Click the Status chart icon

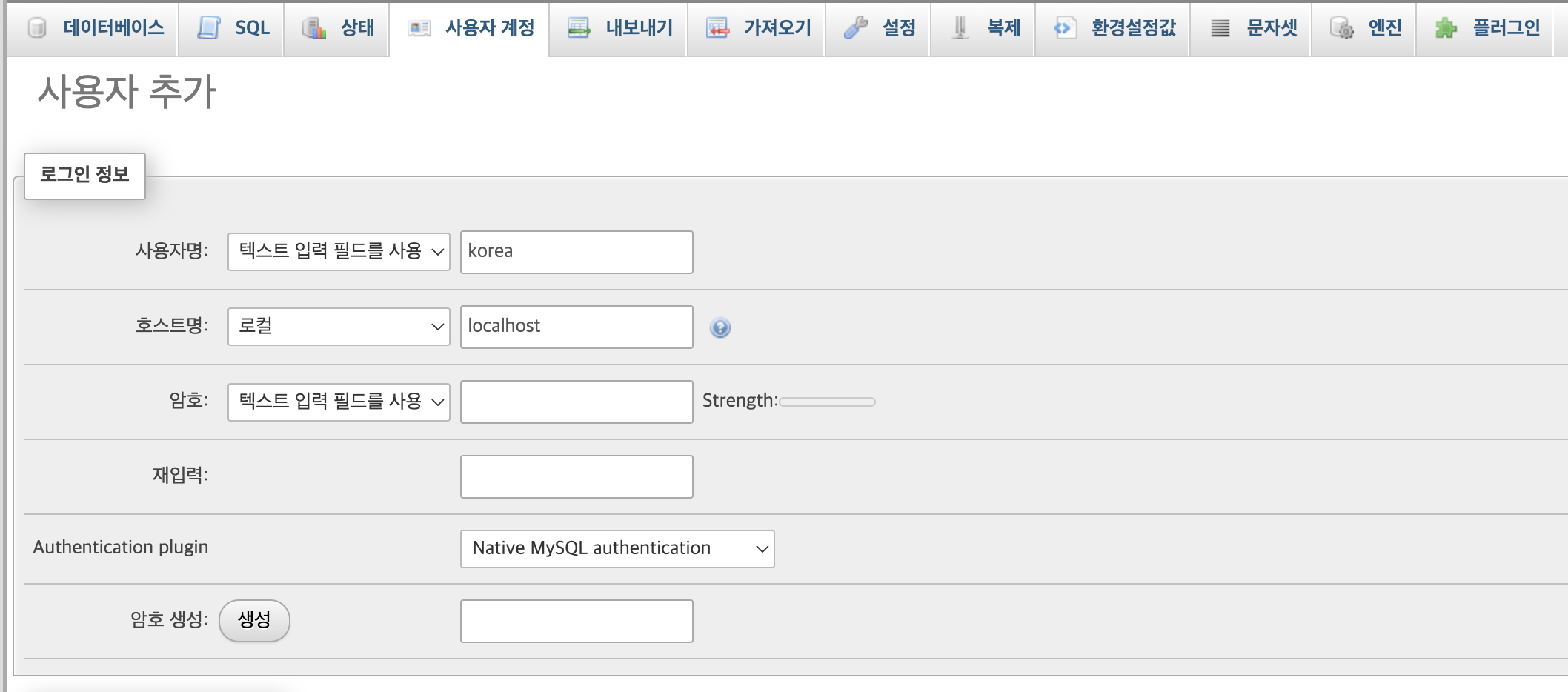[314, 28]
